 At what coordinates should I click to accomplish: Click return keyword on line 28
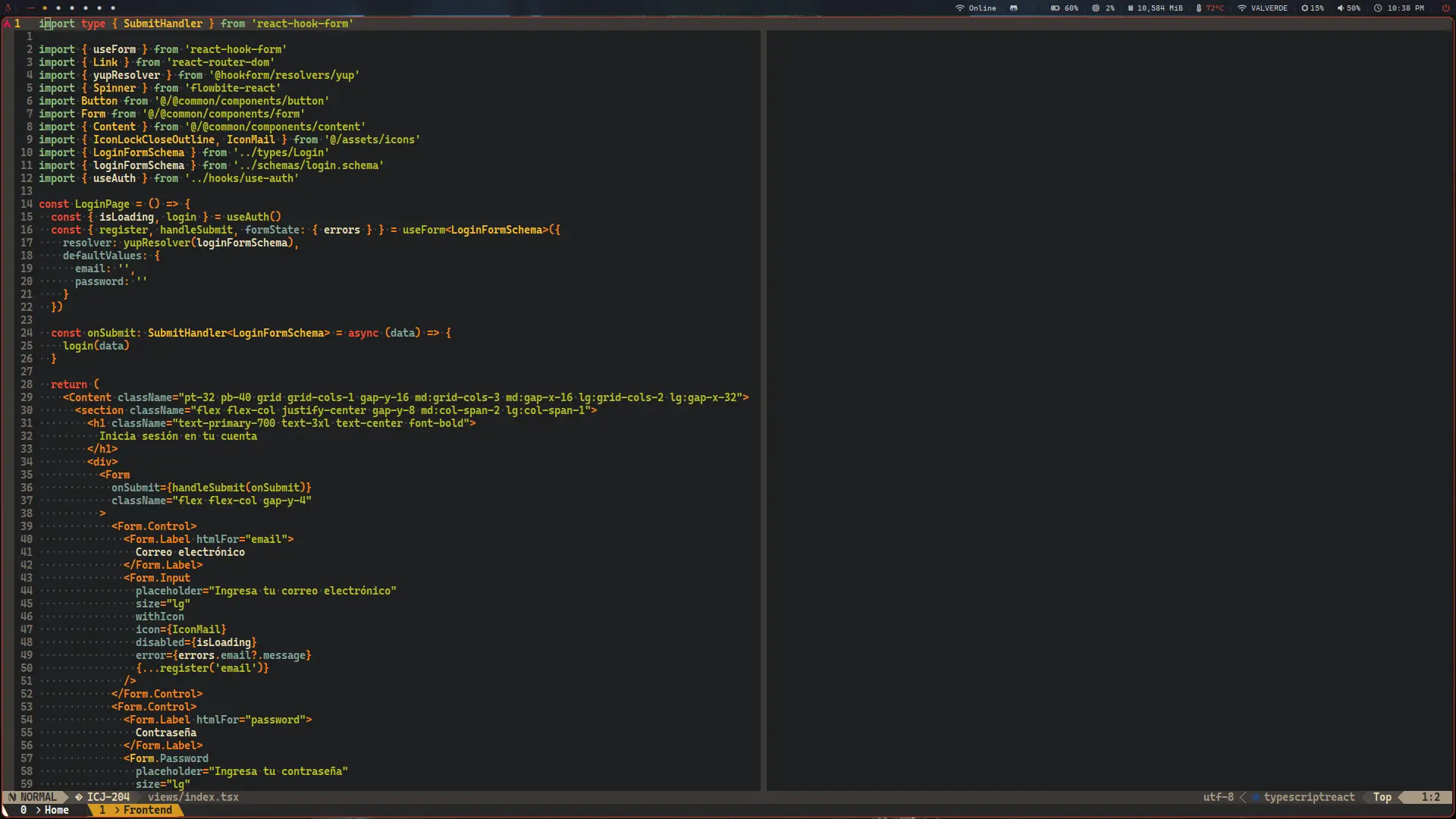(69, 384)
